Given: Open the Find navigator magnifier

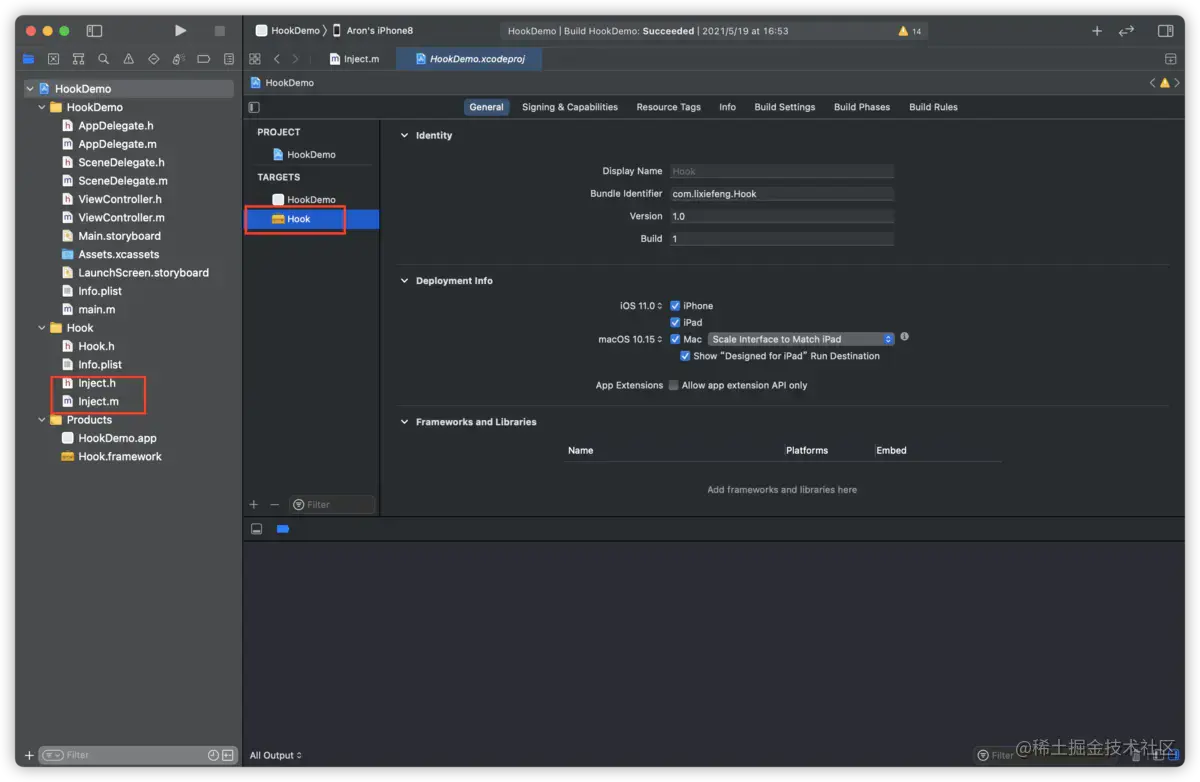Looking at the screenshot, I should click(104, 59).
